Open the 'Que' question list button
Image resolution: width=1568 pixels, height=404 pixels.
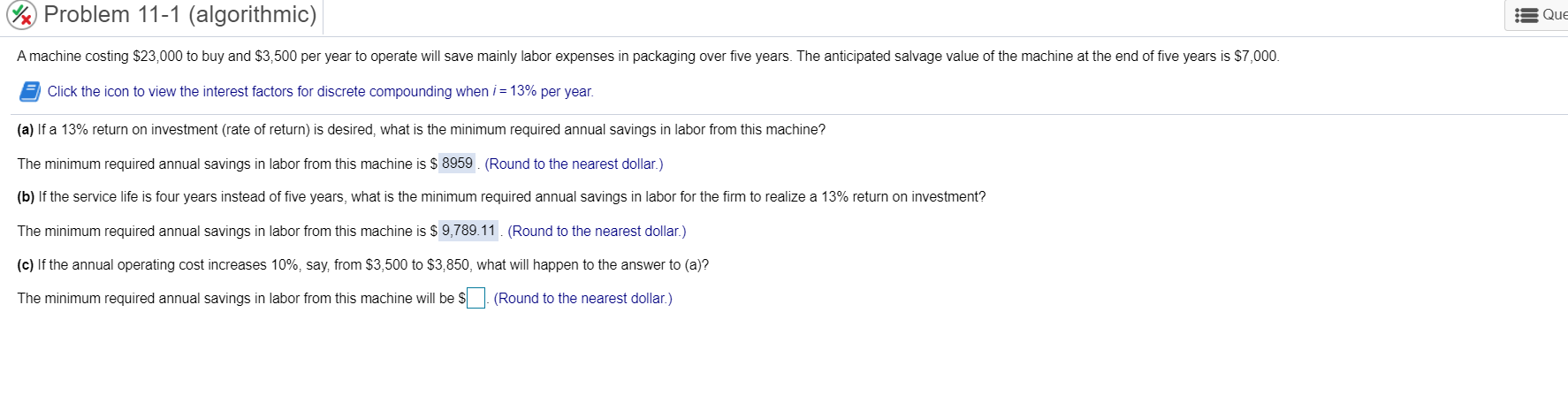click(x=1553, y=15)
